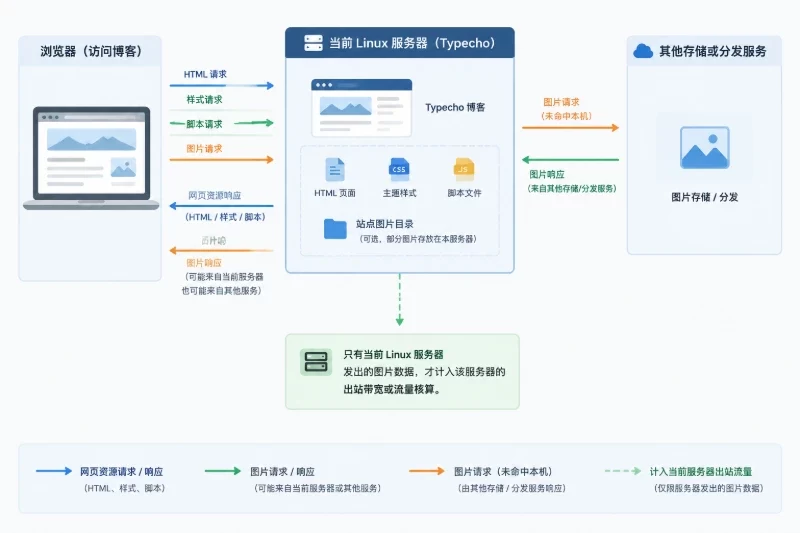The height and width of the screenshot is (533, 800).
Task: Click the (HTML / 样式 / 脚本) label under 网页资源响应
Action: coord(225,217)
